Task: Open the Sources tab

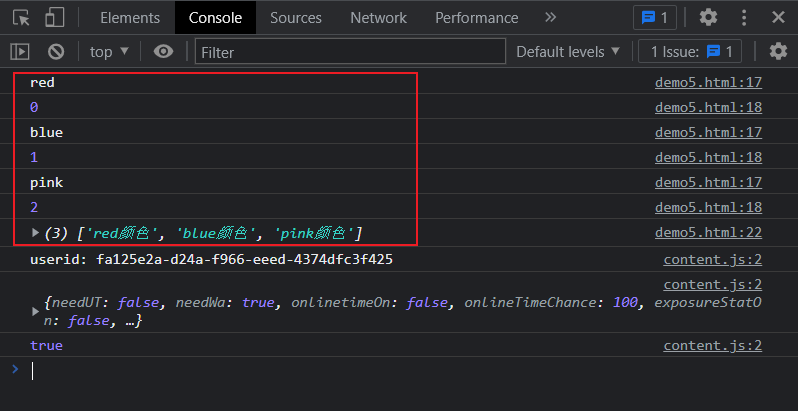Action: pyautogui.click(x=295, y=17)
